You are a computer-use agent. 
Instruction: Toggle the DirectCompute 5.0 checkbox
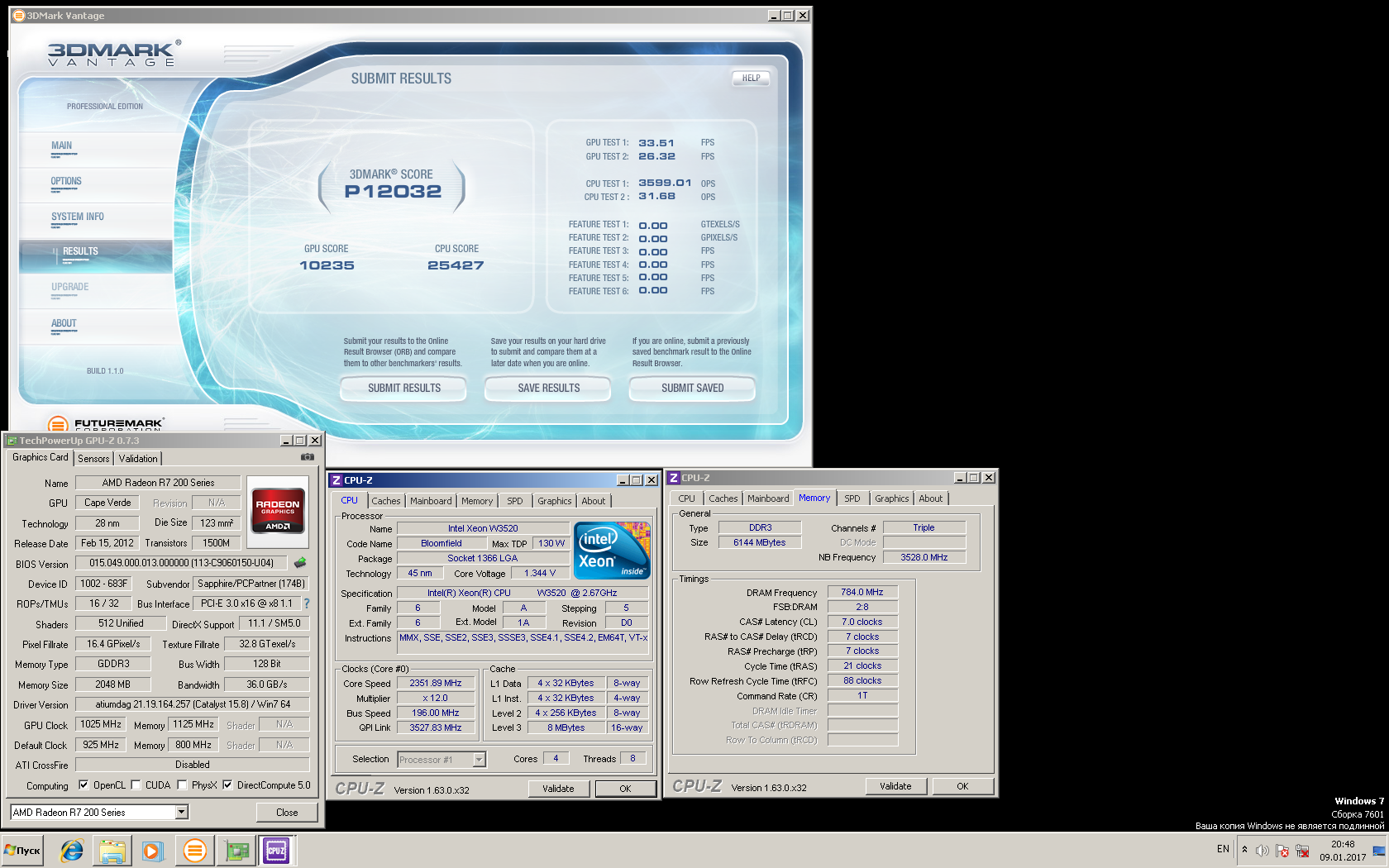pos(227,785)
